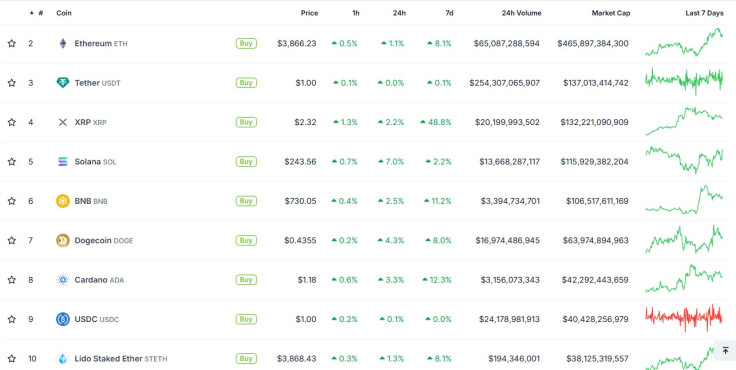Open the Cardano ADA coin page
Image resolution: width=736 pixels, height=370 pixels.
(100, 280)
